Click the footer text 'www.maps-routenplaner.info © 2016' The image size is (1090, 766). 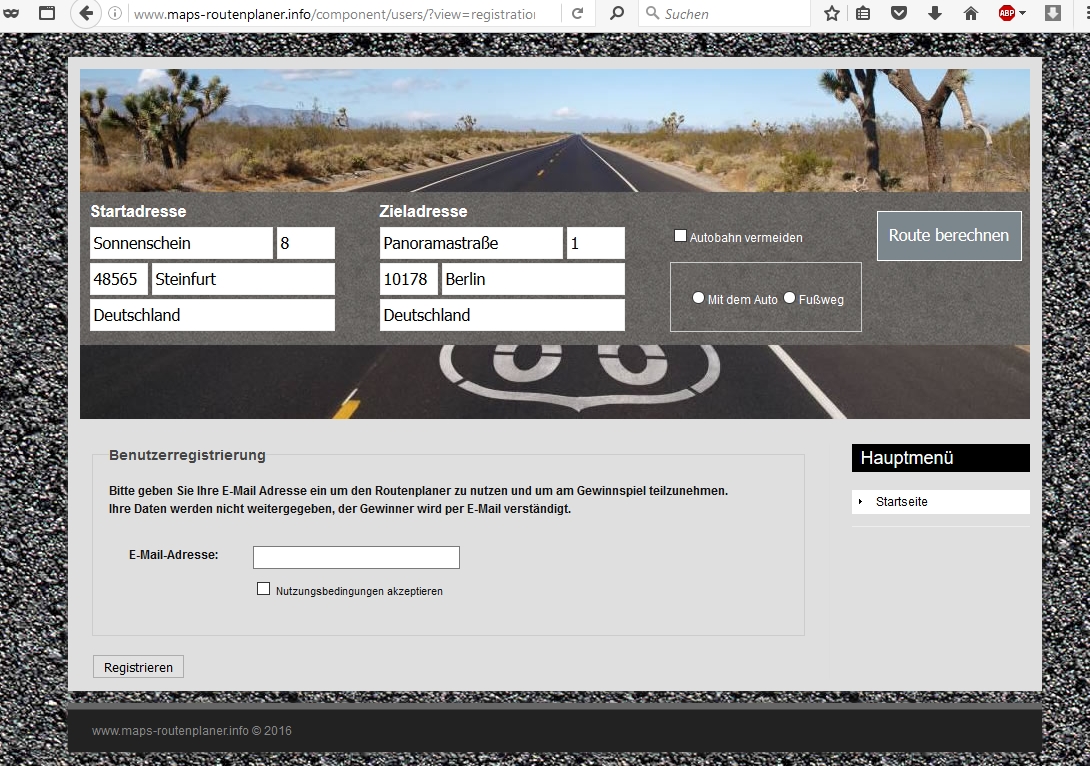[x=192, y=731]
